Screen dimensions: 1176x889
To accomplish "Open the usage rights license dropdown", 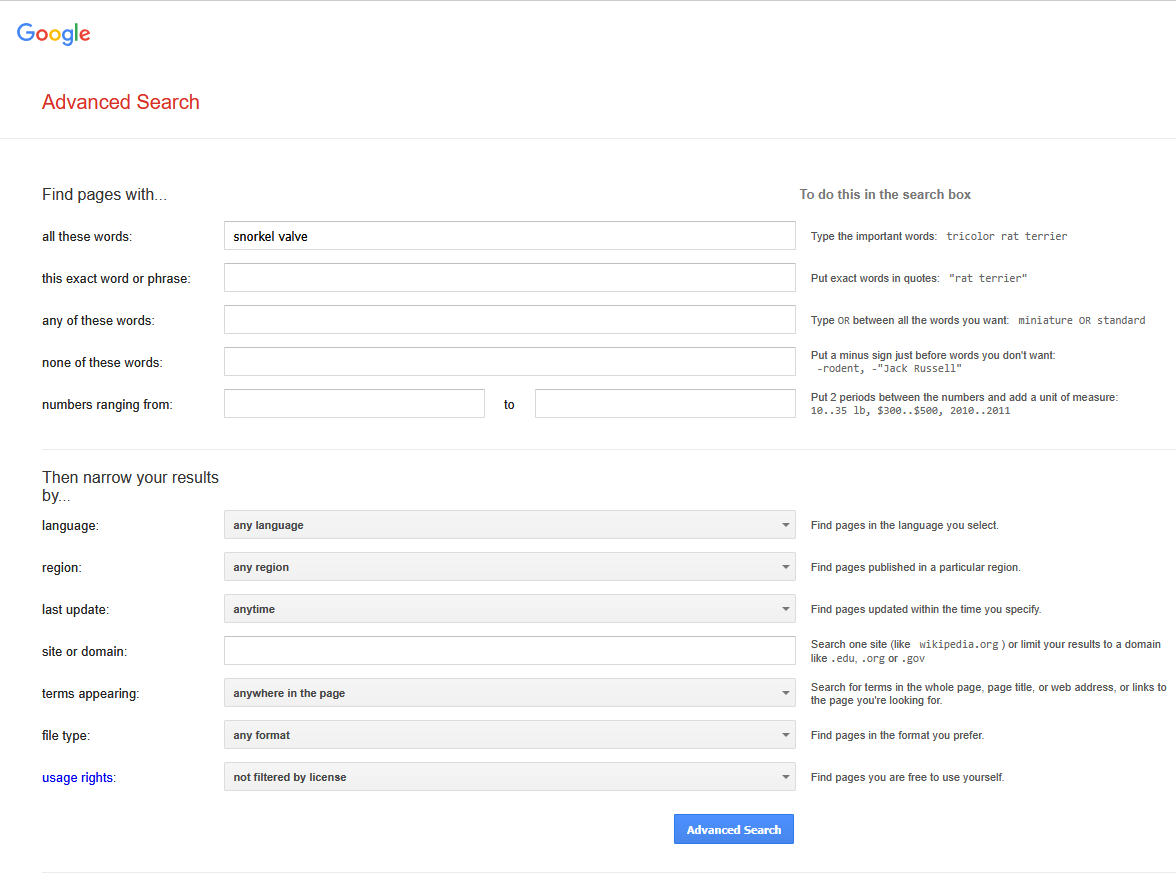I will pyautogui.click(x=509, y=777).
